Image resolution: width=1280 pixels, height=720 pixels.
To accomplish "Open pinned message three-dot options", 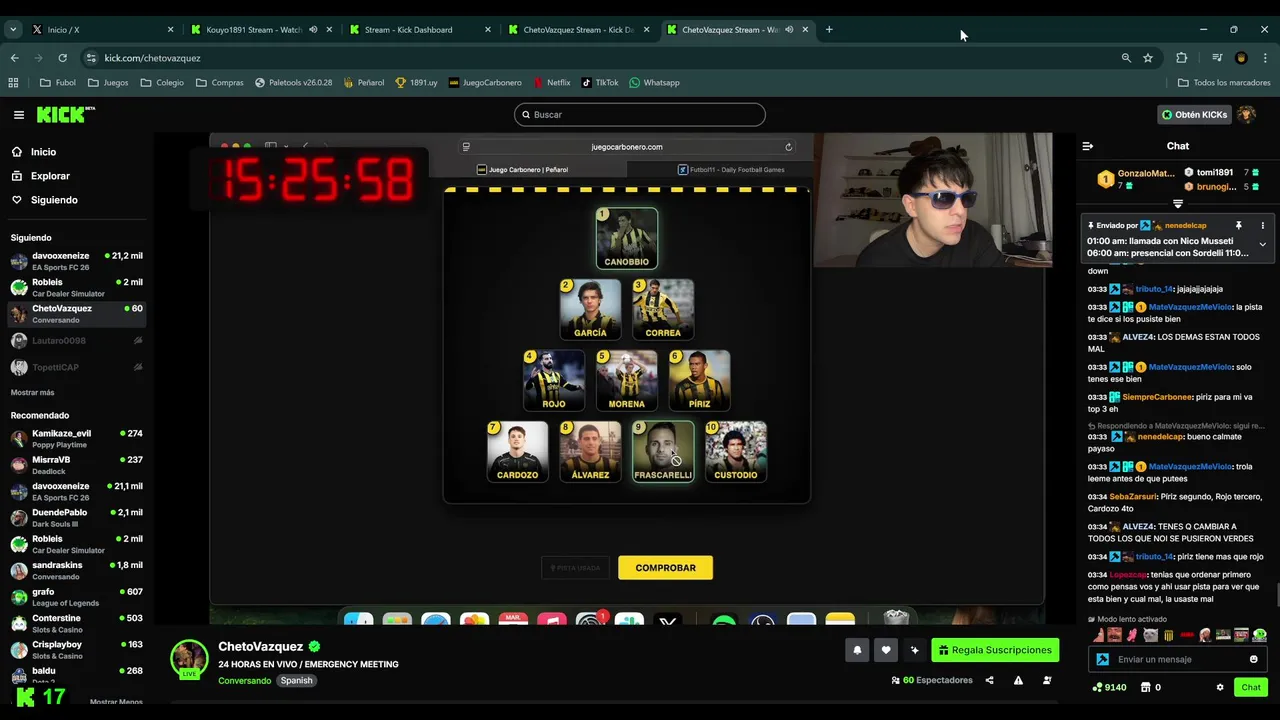I will (x=1262, y=226).
